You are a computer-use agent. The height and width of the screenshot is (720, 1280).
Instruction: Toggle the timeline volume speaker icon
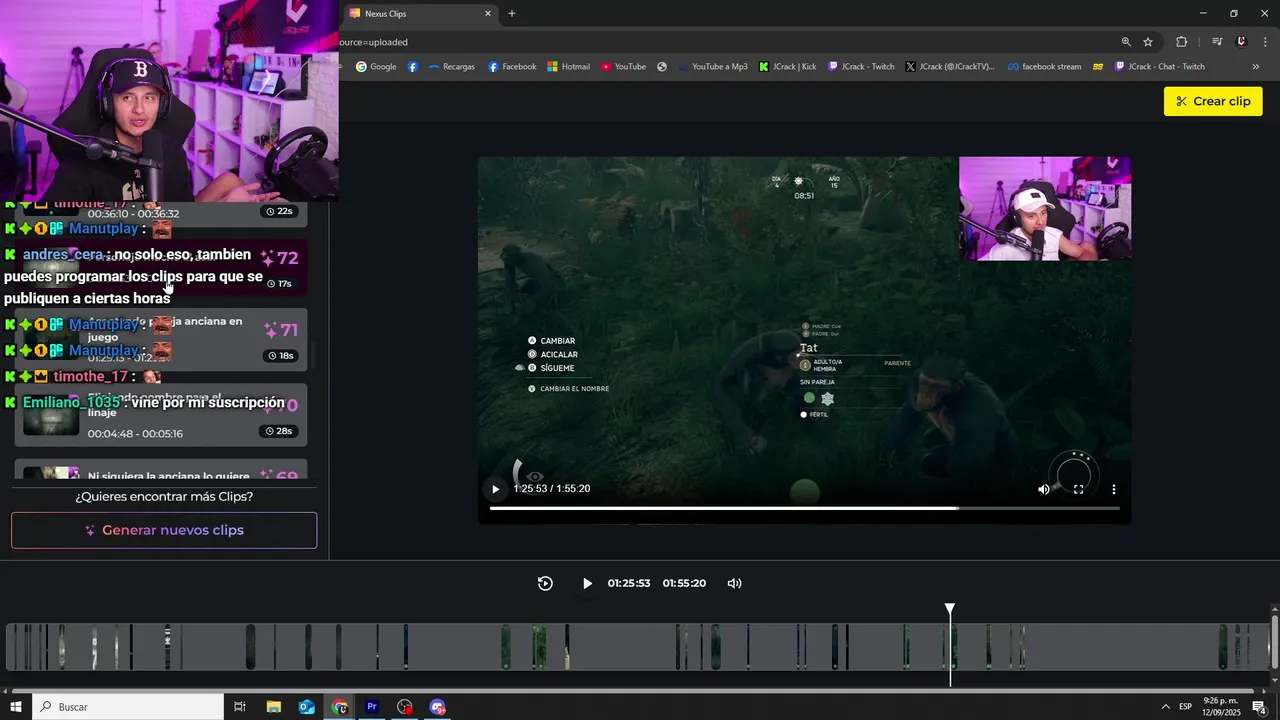734,583
